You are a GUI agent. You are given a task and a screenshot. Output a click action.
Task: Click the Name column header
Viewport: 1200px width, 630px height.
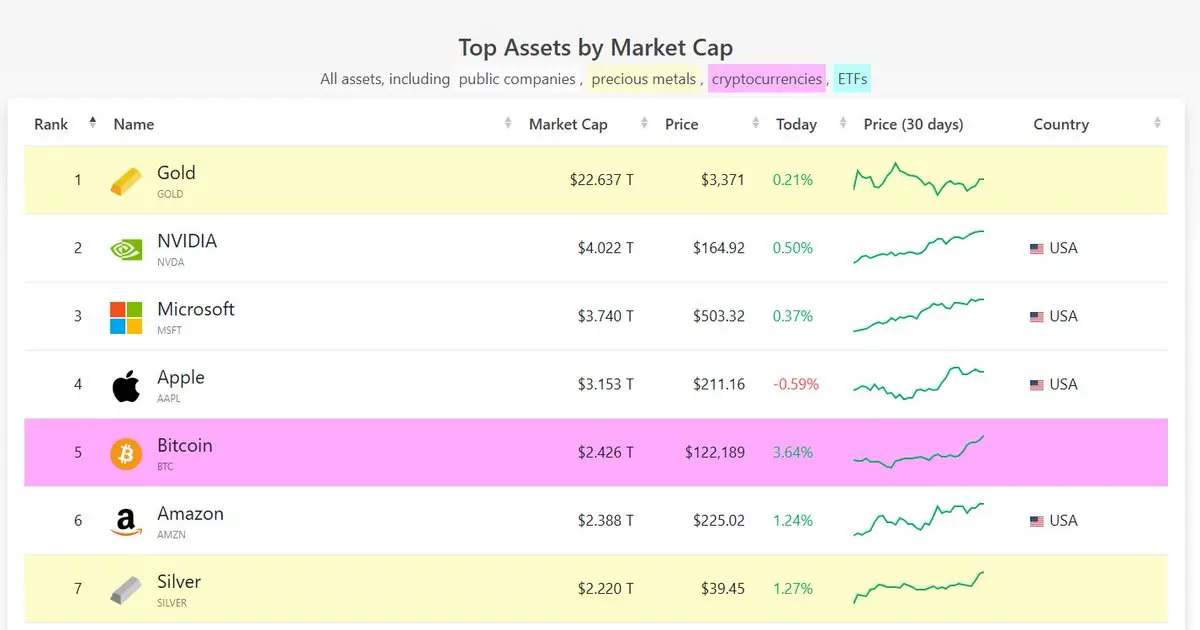[134, 124]
